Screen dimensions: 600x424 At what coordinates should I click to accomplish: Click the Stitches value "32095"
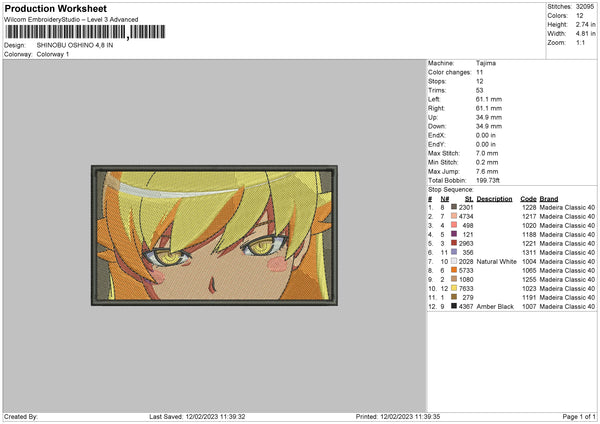coord(585,7)
